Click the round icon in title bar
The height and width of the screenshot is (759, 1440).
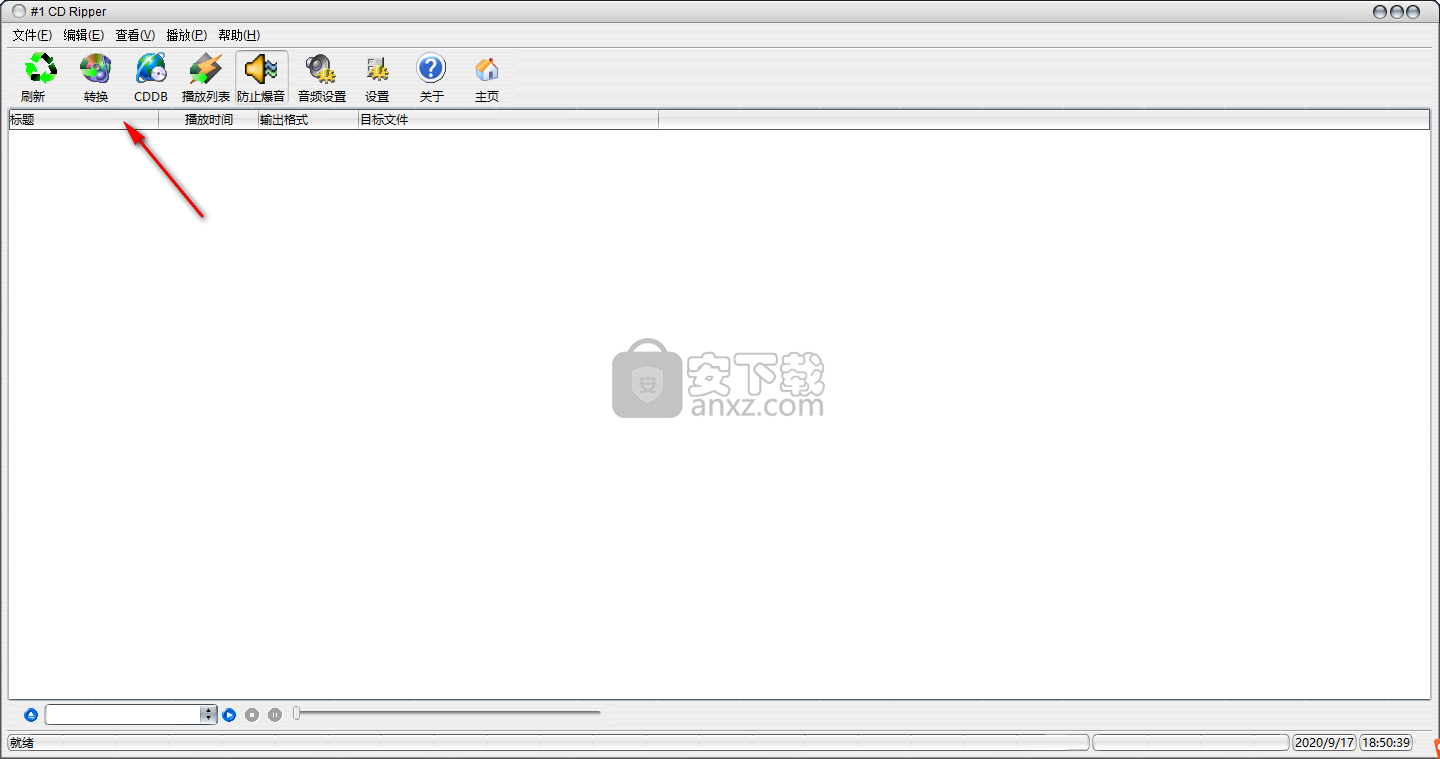18,11
